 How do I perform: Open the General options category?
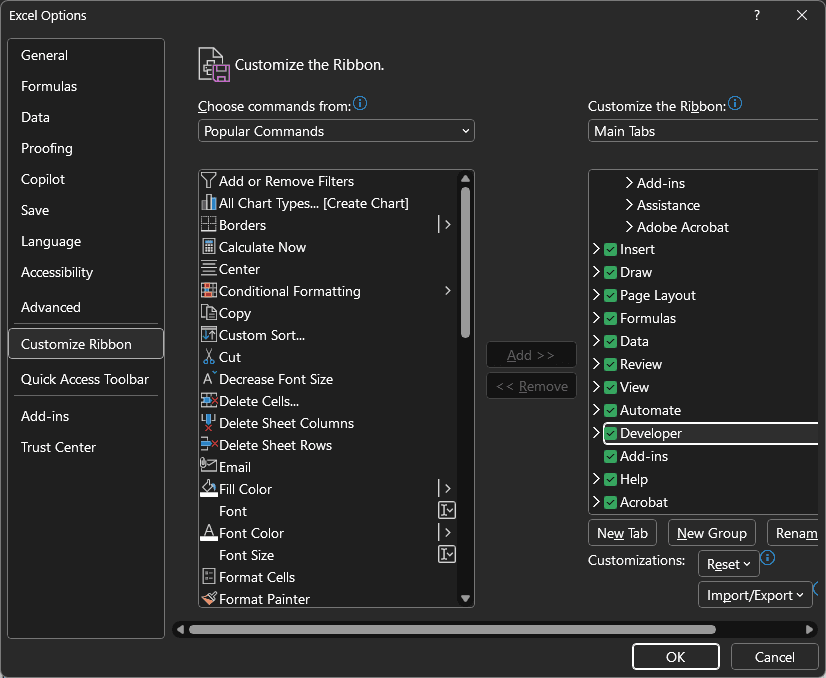[x=86, y=55]
